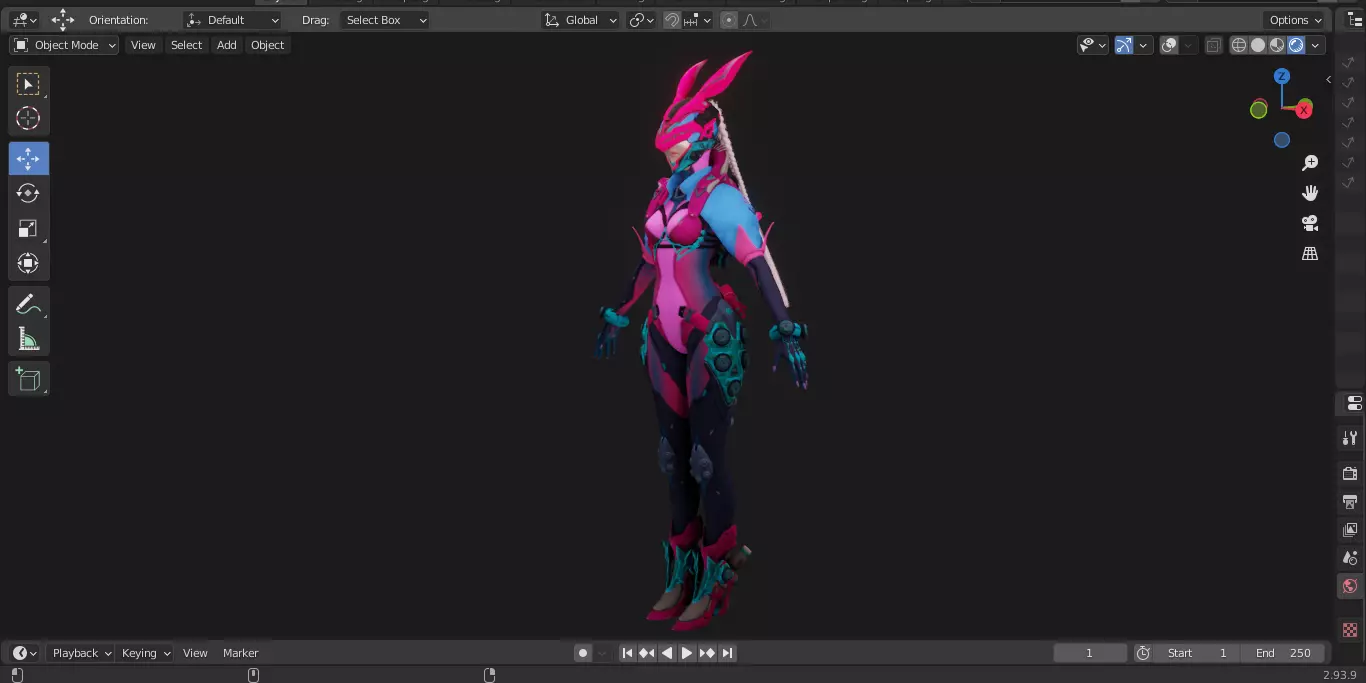The image size is (1366, 683).
Task: Toggle auto keying record button
Action: 583,653
